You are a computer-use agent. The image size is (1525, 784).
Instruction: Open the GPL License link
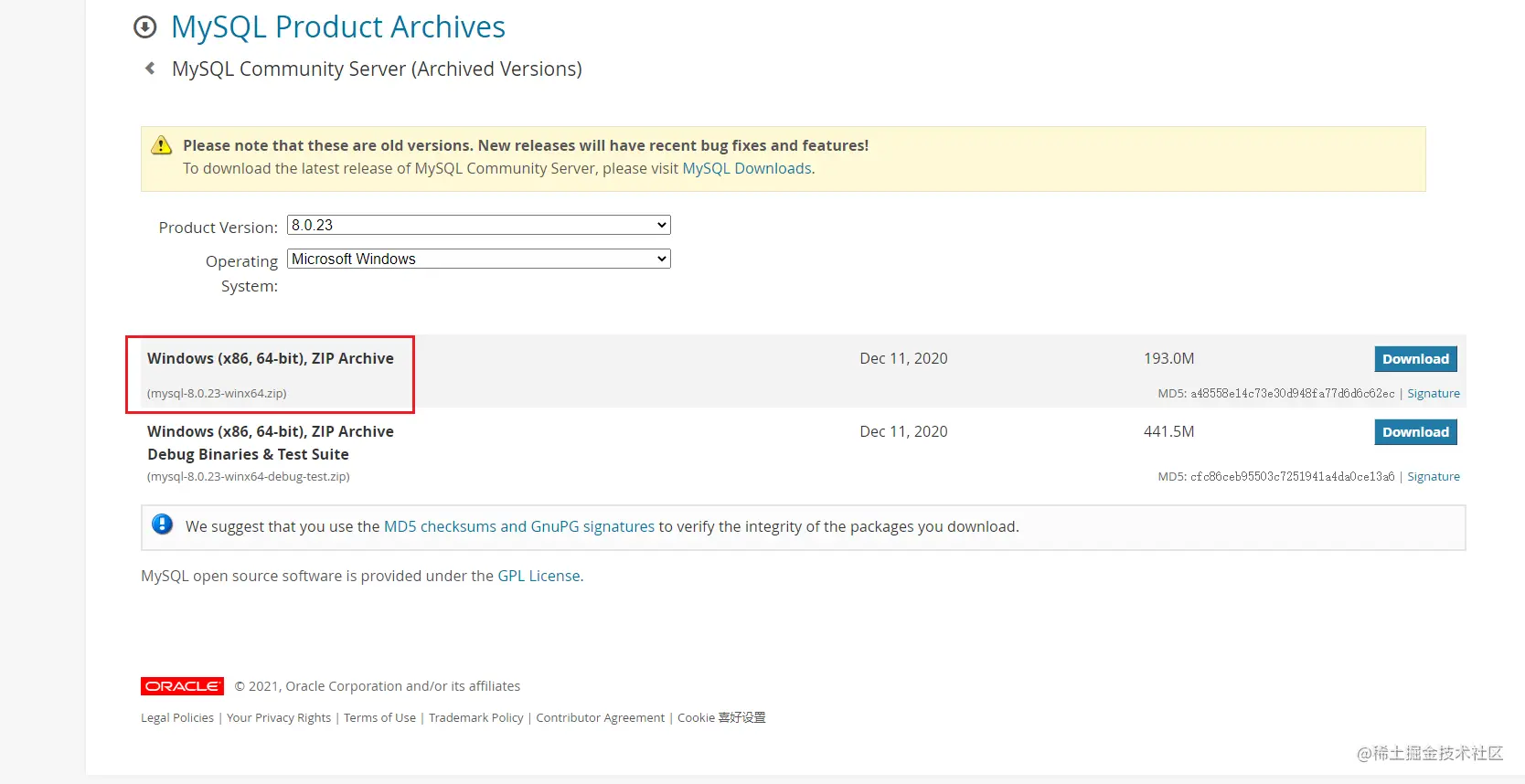tap(539, 576)
